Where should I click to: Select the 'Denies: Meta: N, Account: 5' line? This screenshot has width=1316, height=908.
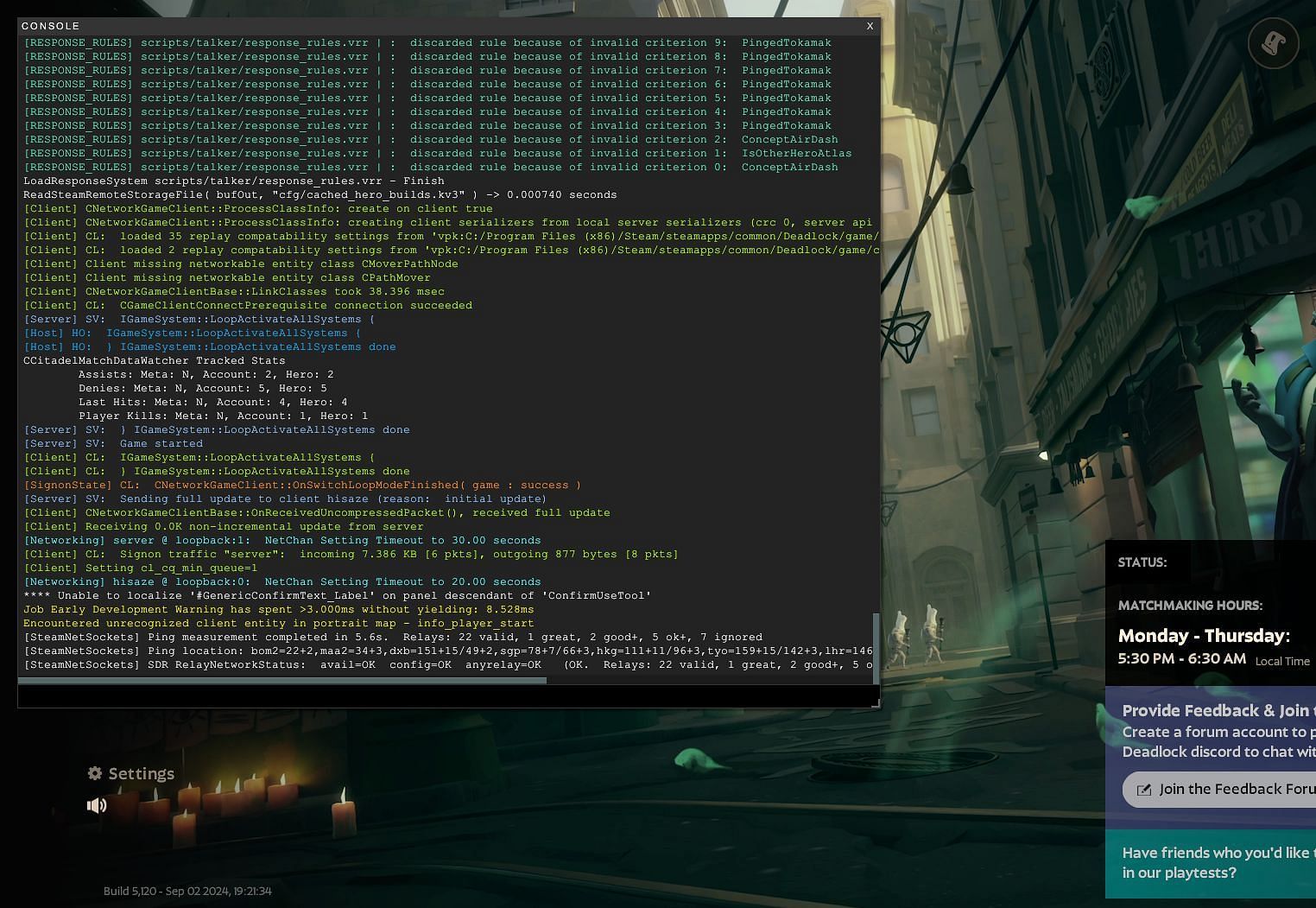click(202, 388)
